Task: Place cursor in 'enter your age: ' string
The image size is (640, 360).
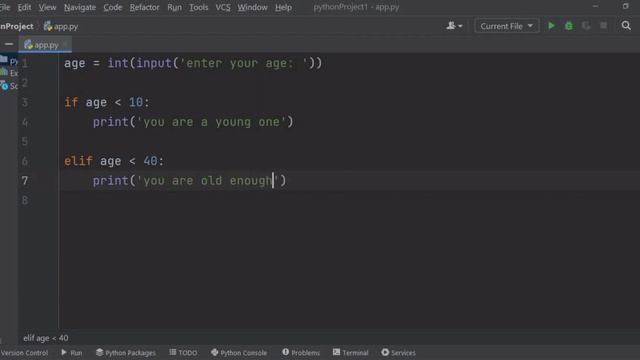Action: pyautogui.click(x=243, y=63)
